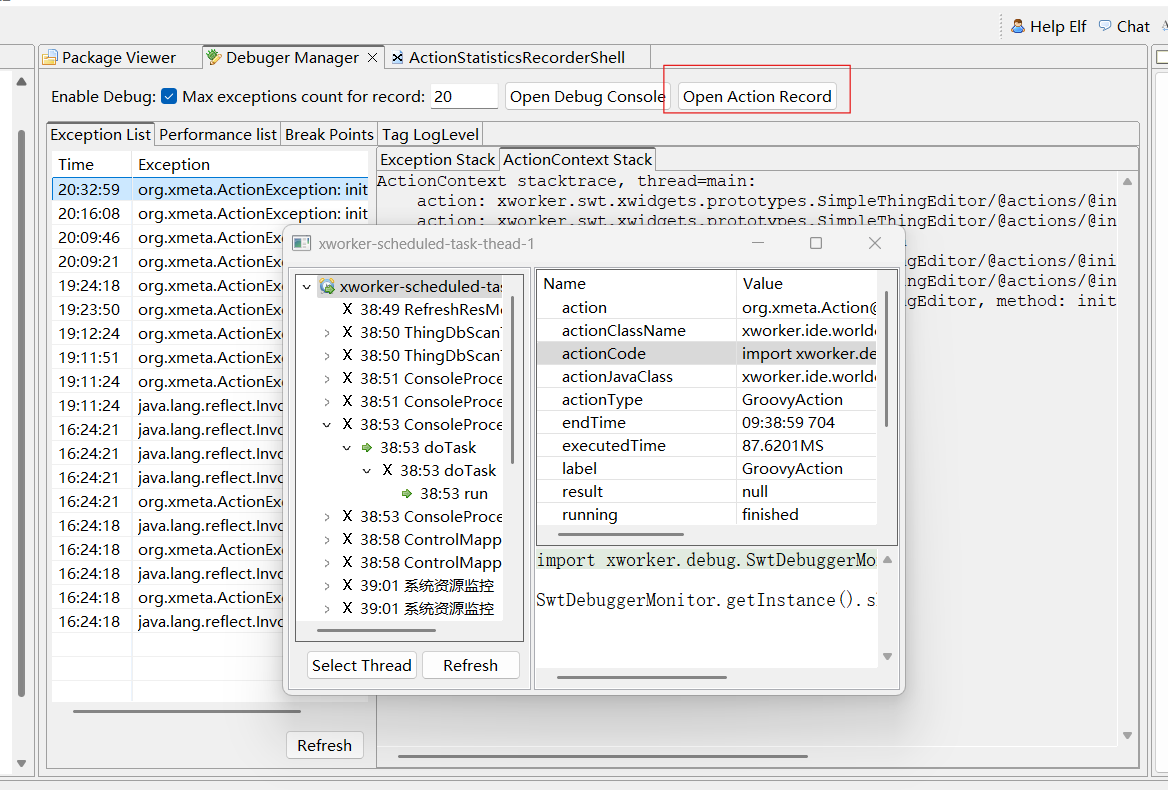Select the actionType property row
The width and height of the screenshot is (1168, 790).
[x=707, y=400]
